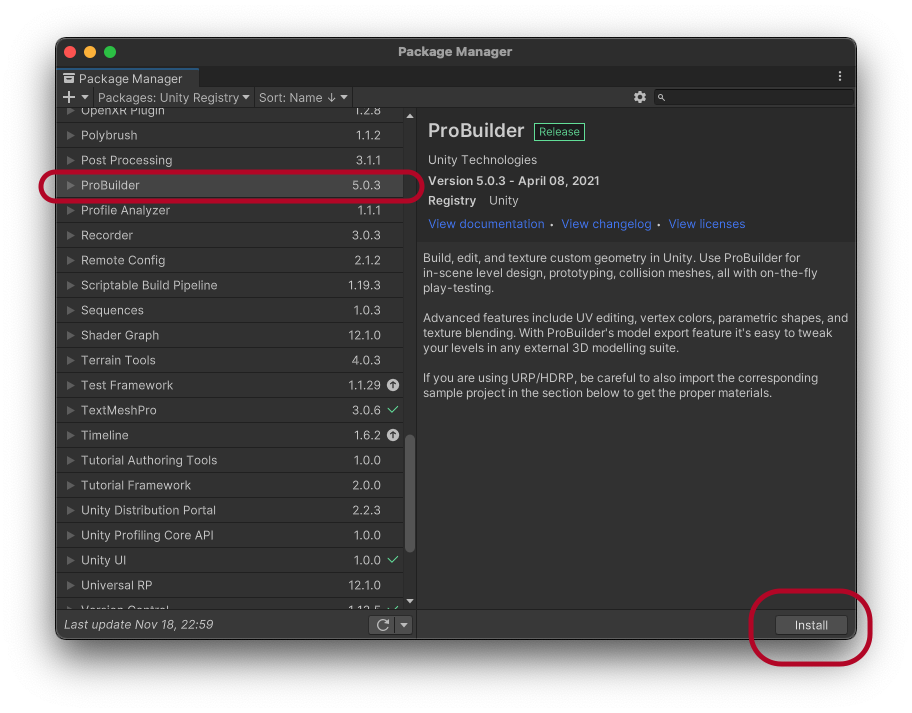Screen dimensions: 912x713
Task: Click the package list scrollbar thumb
Action: (x=410, y=493)
